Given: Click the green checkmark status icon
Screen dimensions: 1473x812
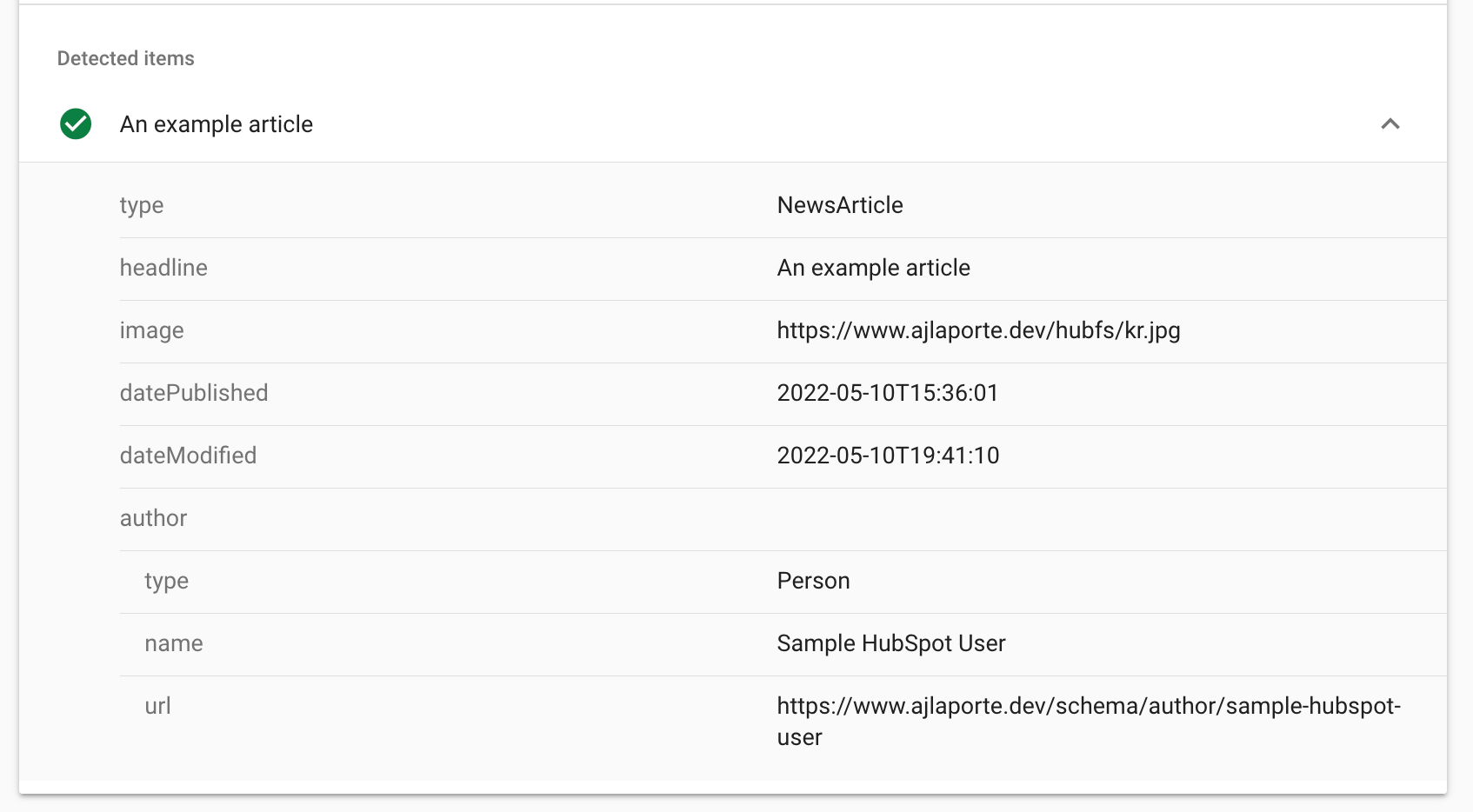Looking at the screenshot, I should 76,124.
